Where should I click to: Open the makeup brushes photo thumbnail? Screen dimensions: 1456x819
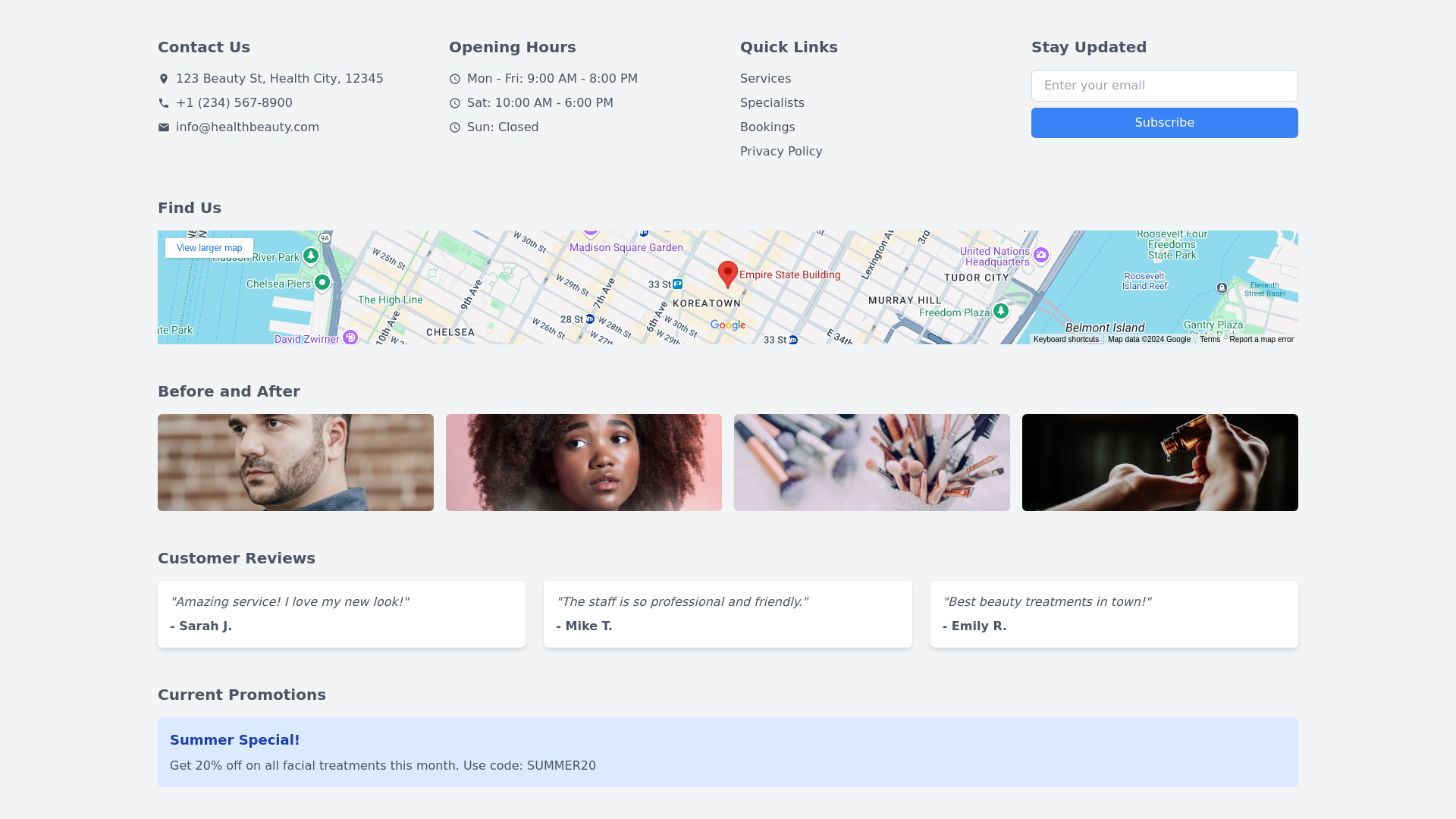pyautogui.click(x=872, y=463)
